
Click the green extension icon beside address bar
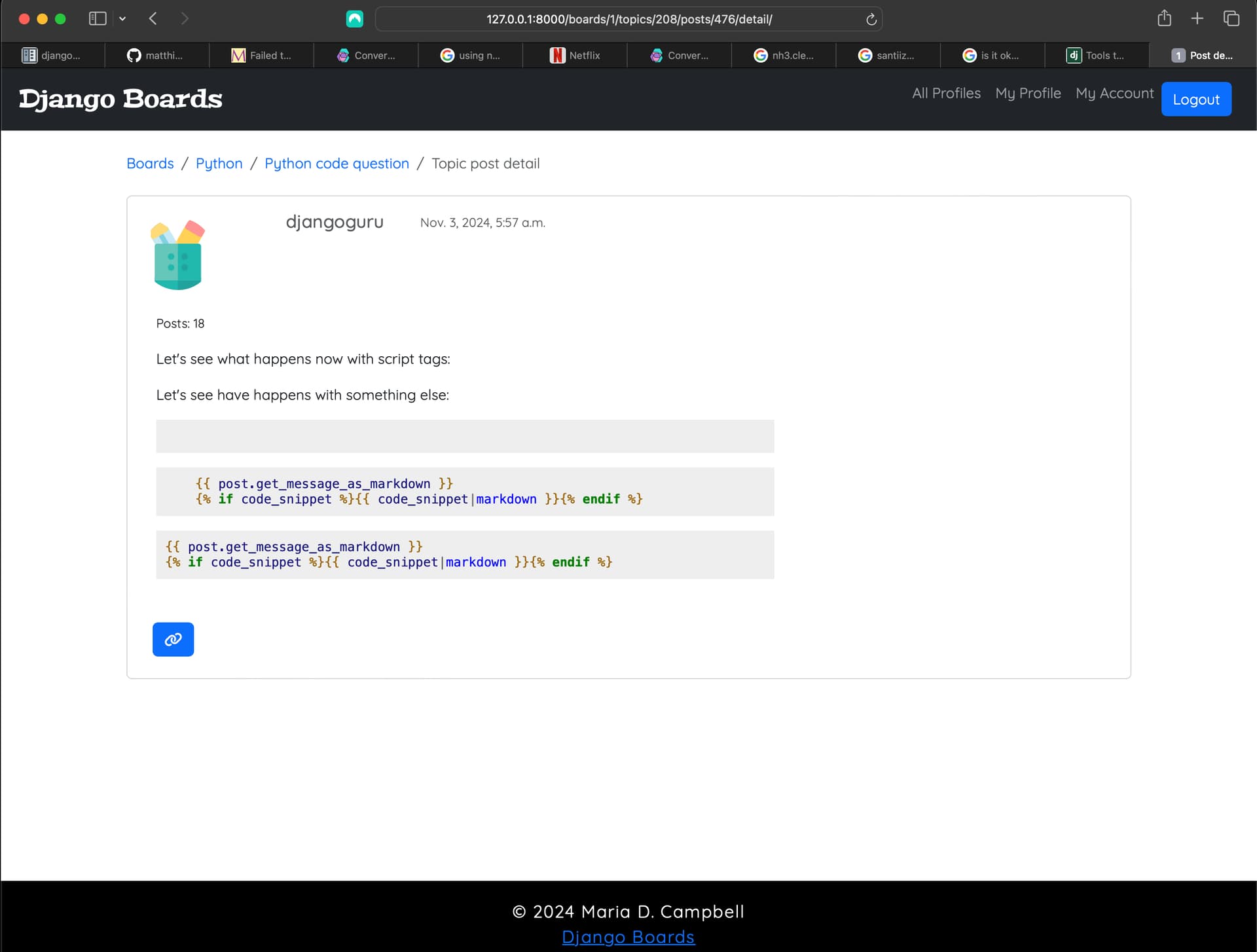coord(354,19)
